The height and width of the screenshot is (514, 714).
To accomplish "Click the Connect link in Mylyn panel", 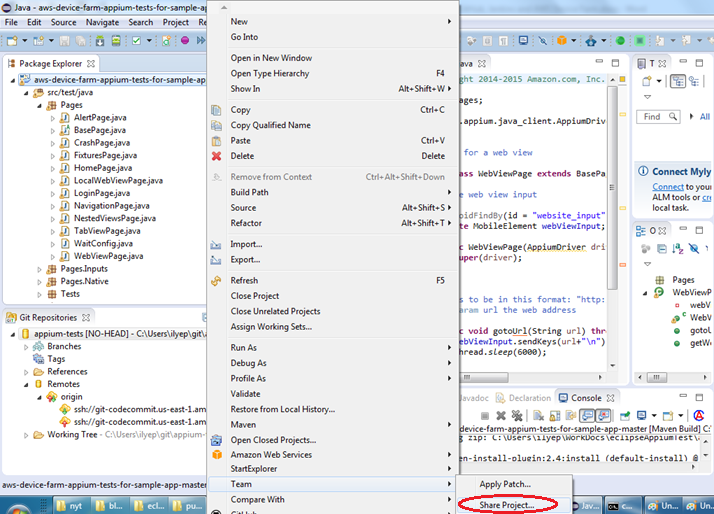I will (x=668, y=187).
